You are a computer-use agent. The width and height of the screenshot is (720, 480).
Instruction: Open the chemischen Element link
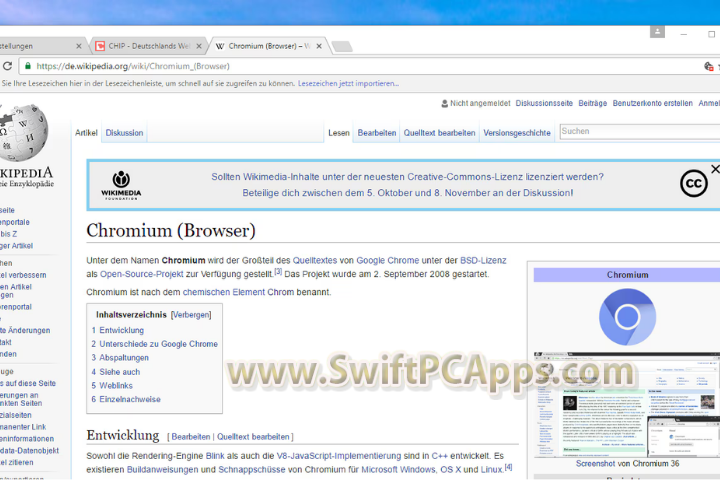click(224, 292)
